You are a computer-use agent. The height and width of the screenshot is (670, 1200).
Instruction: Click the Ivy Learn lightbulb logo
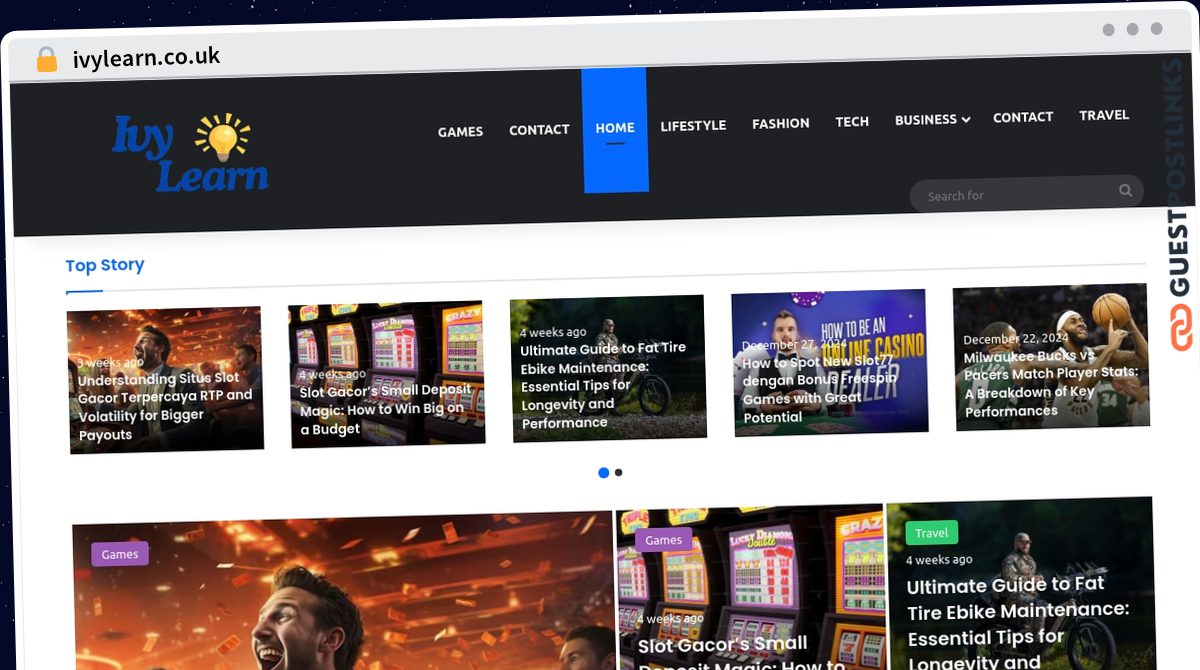190,153
